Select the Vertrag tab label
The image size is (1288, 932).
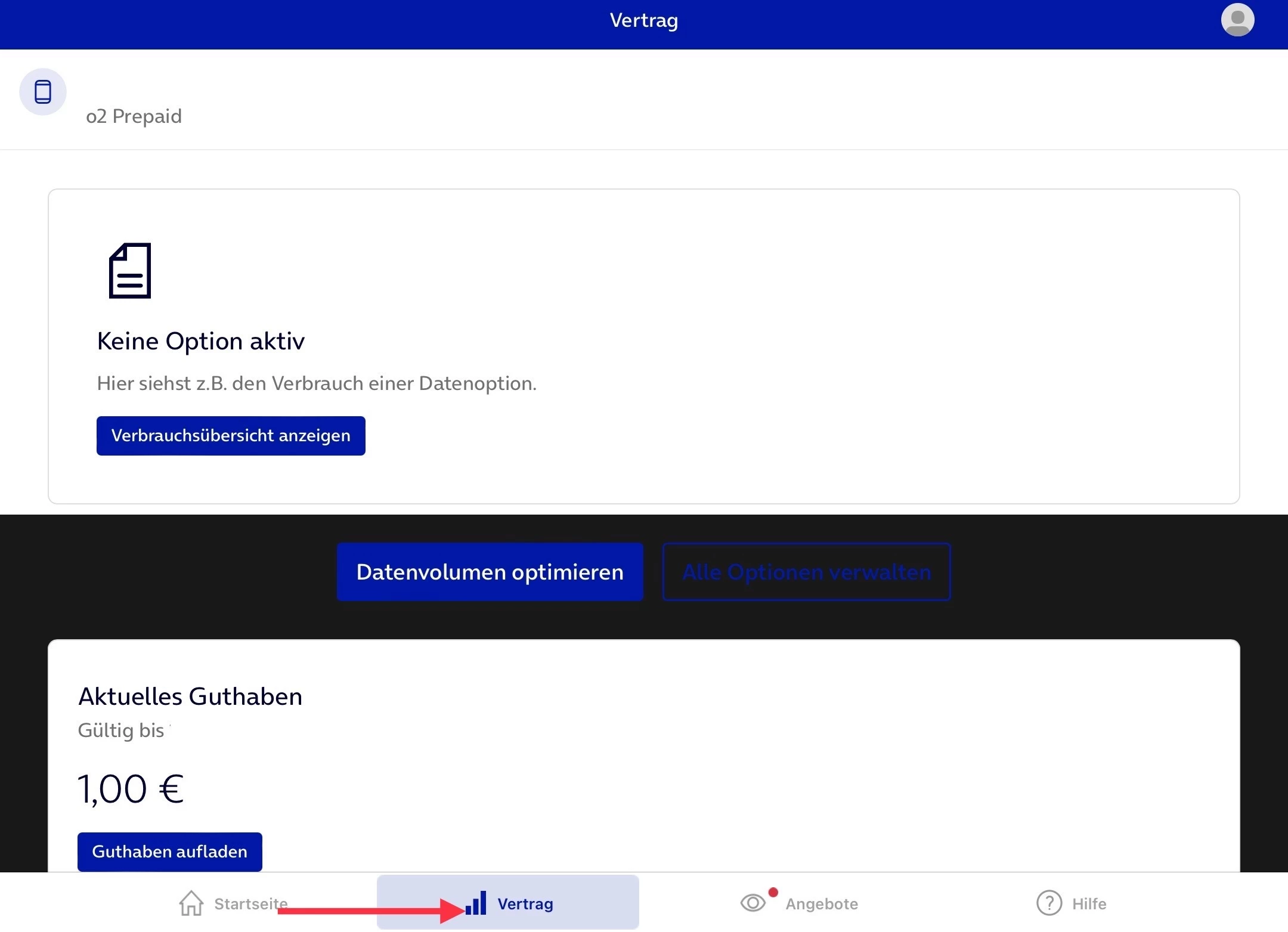click(x=525, y=904)
